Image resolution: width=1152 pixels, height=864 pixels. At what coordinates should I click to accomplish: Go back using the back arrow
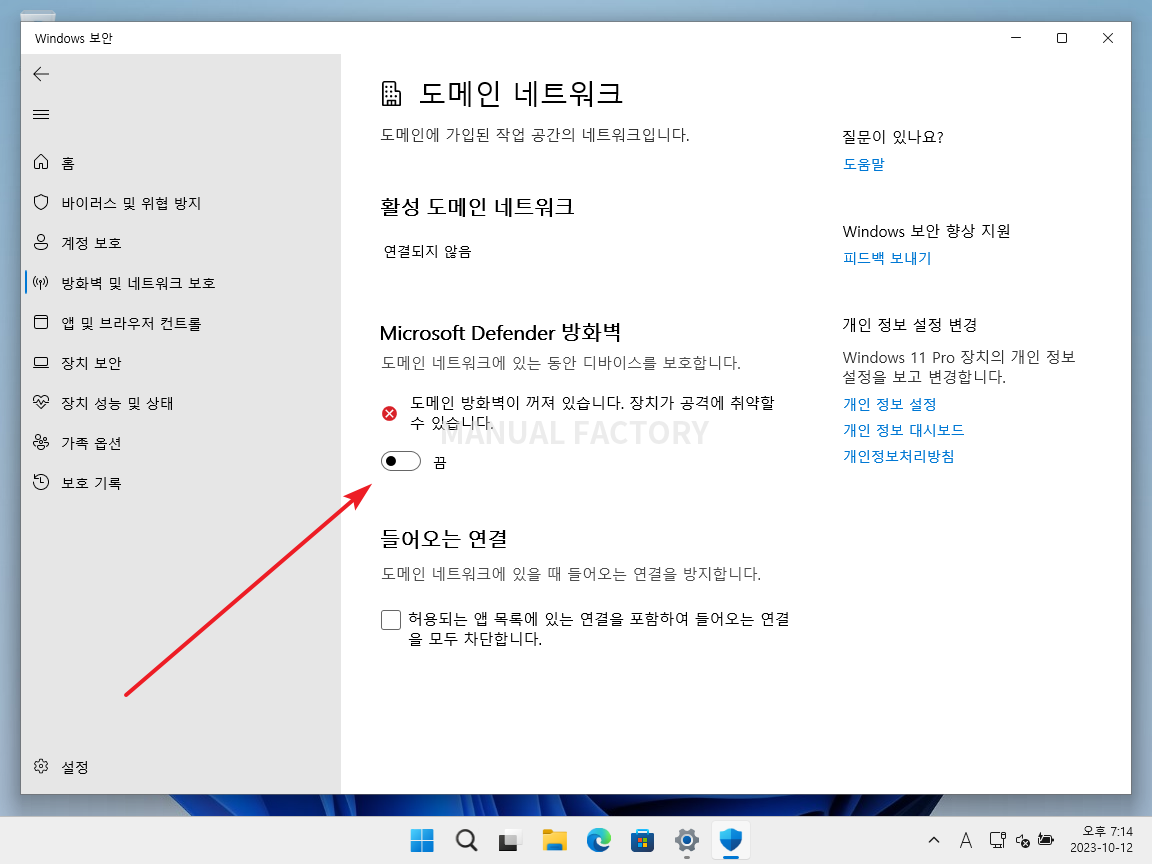[41, 73]
